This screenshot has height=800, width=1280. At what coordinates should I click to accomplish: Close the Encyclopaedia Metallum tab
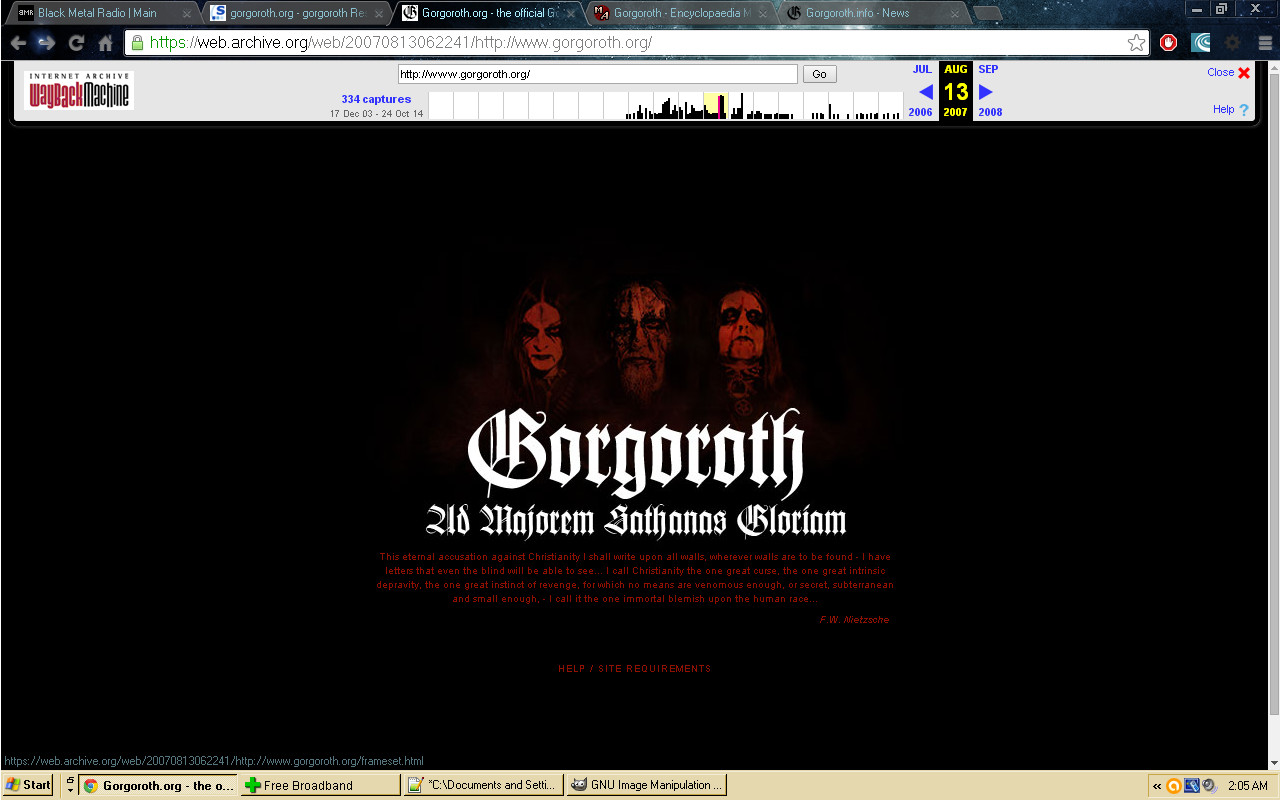point(762,14)
